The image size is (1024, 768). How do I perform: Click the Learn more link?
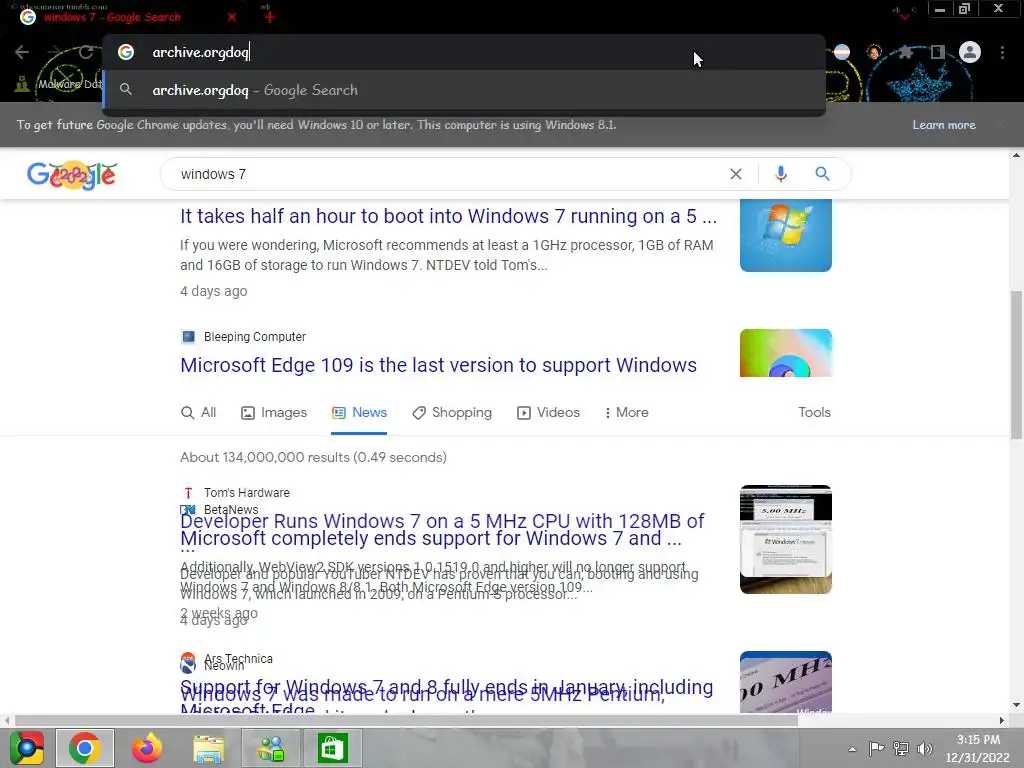coord(944,125)
